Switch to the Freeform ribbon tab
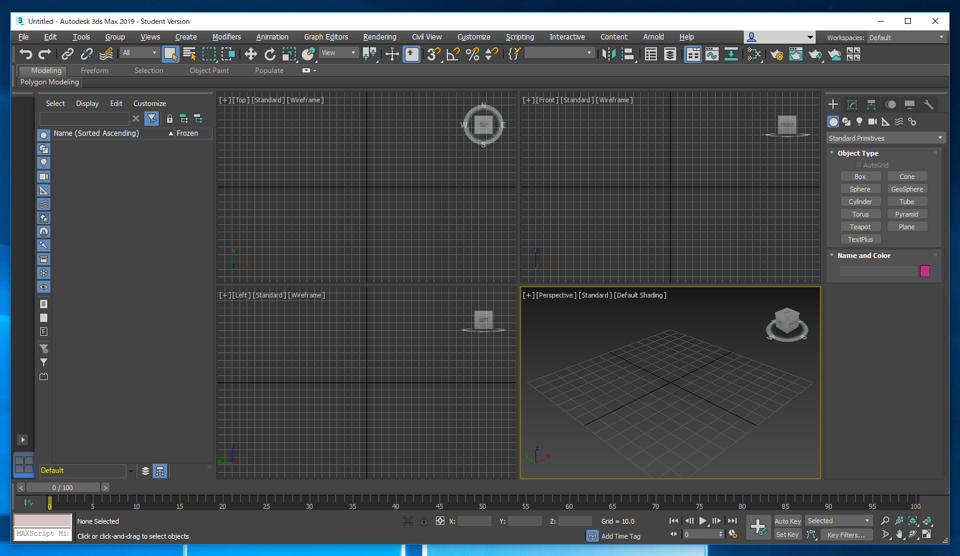Image resolution: width=960 pixels, height=556 pixels. pos(94,70)
